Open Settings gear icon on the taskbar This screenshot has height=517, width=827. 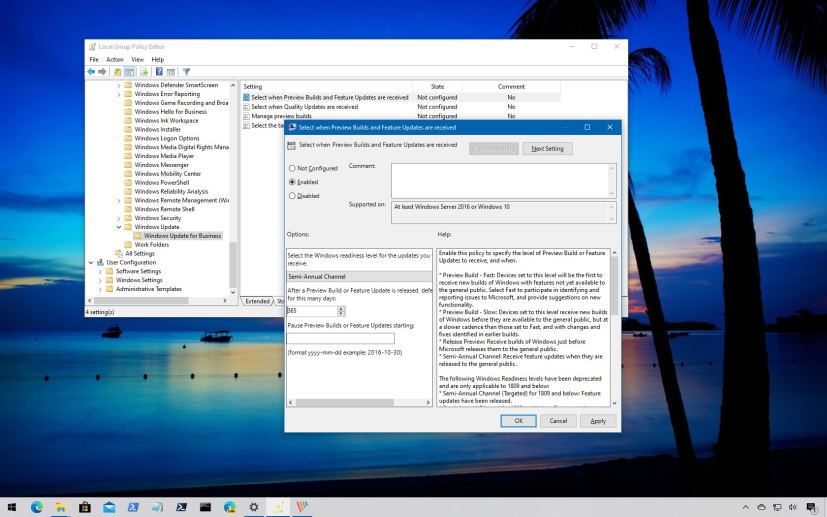254,508
